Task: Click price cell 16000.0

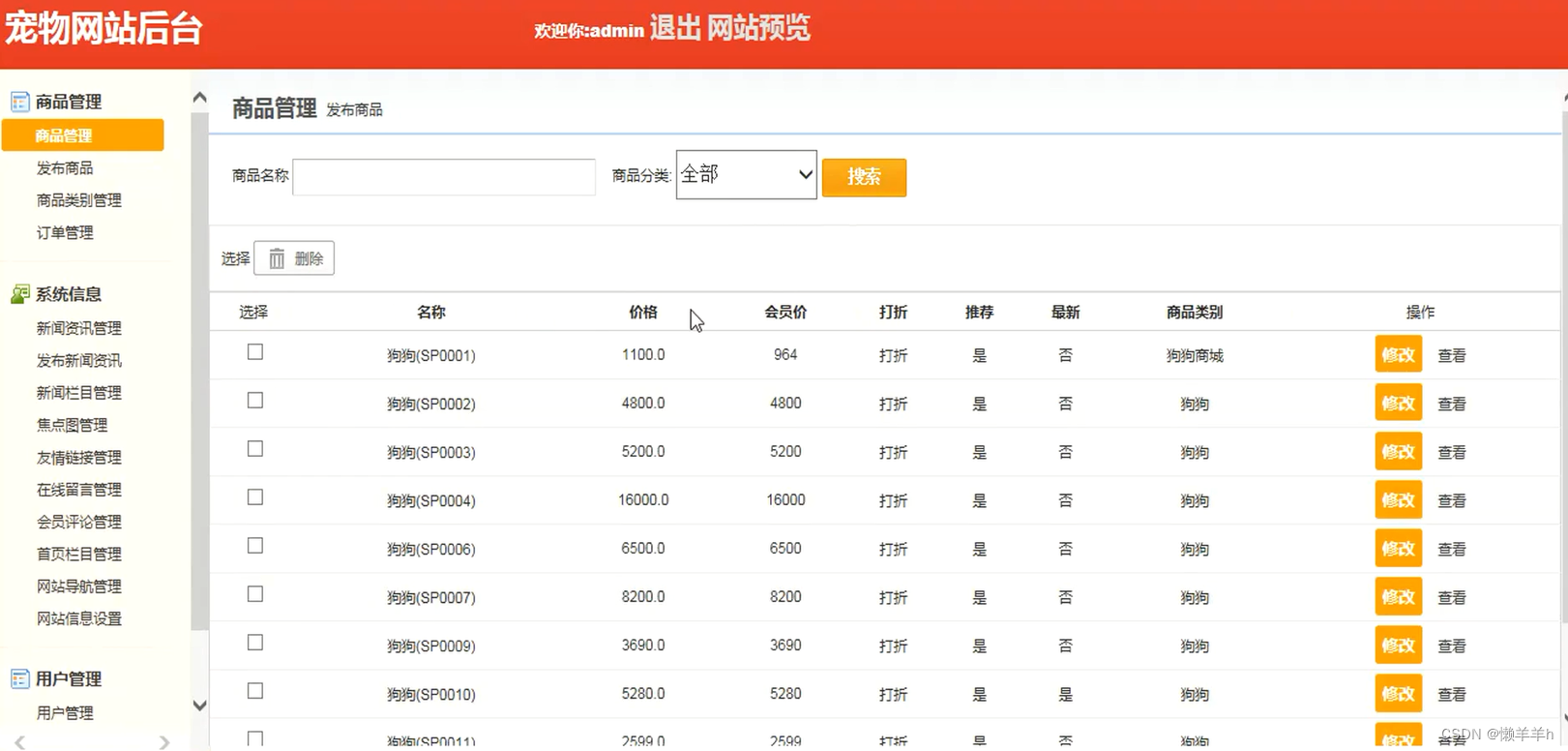Action: (643, 500)
